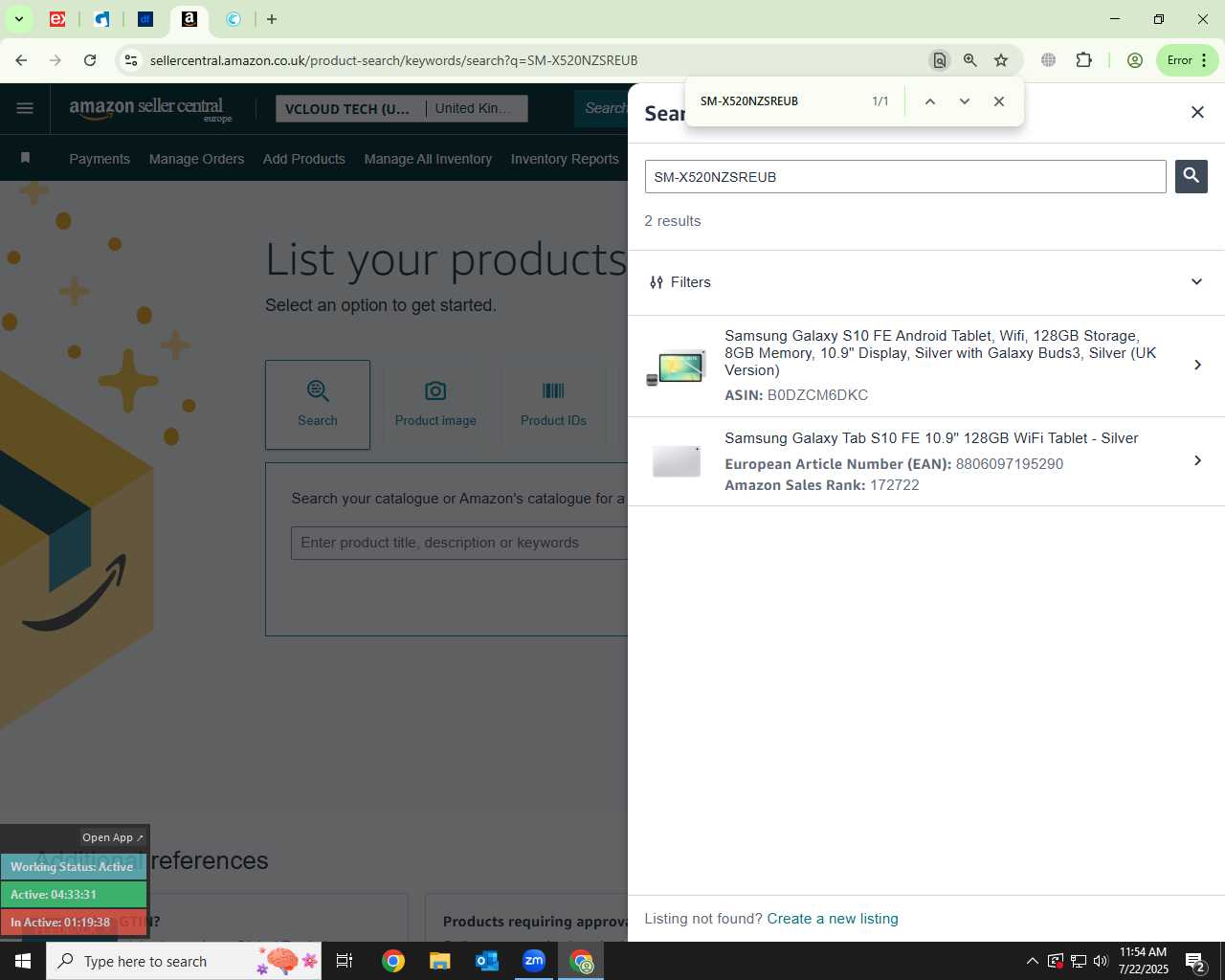The width and height of the screenshot is (1225, 980).
Task: Show hidden system tray icons
Action: click(x=1032, y=961)
